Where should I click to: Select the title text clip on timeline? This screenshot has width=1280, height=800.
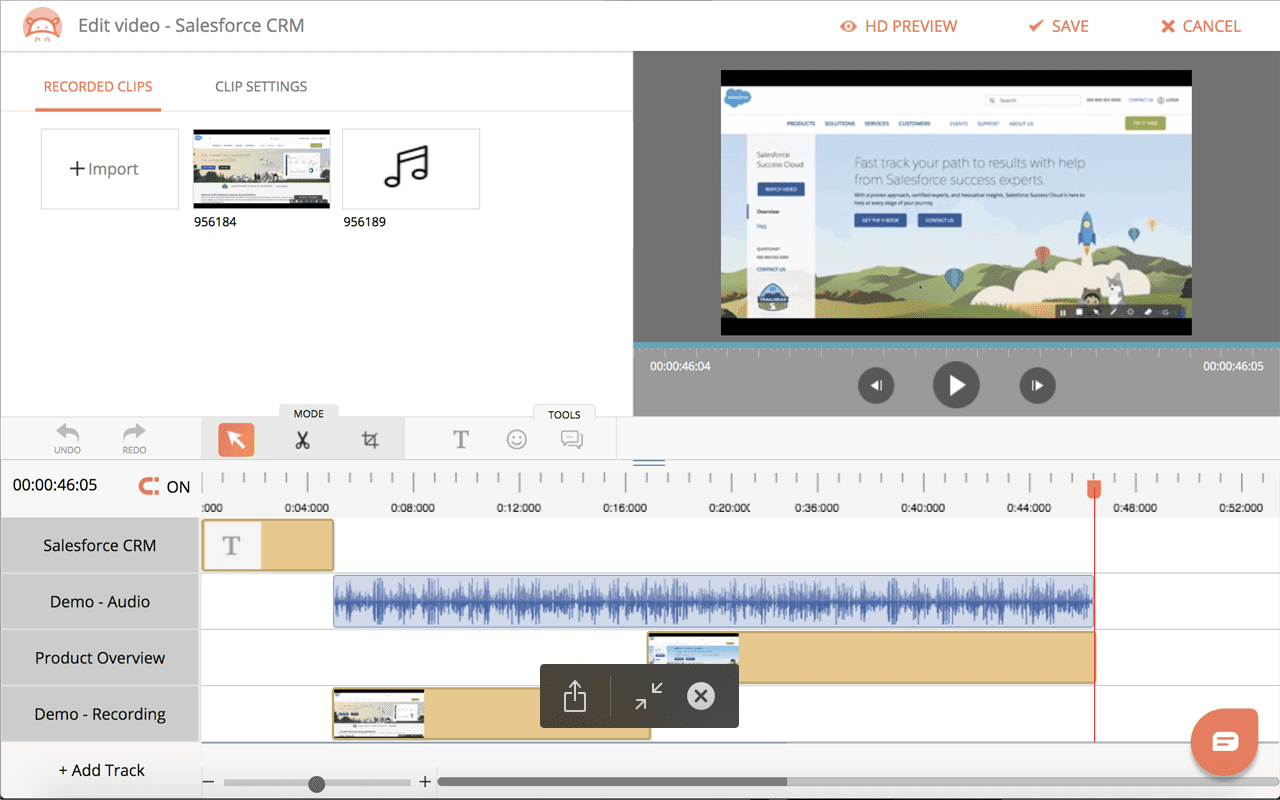(268, 545)
